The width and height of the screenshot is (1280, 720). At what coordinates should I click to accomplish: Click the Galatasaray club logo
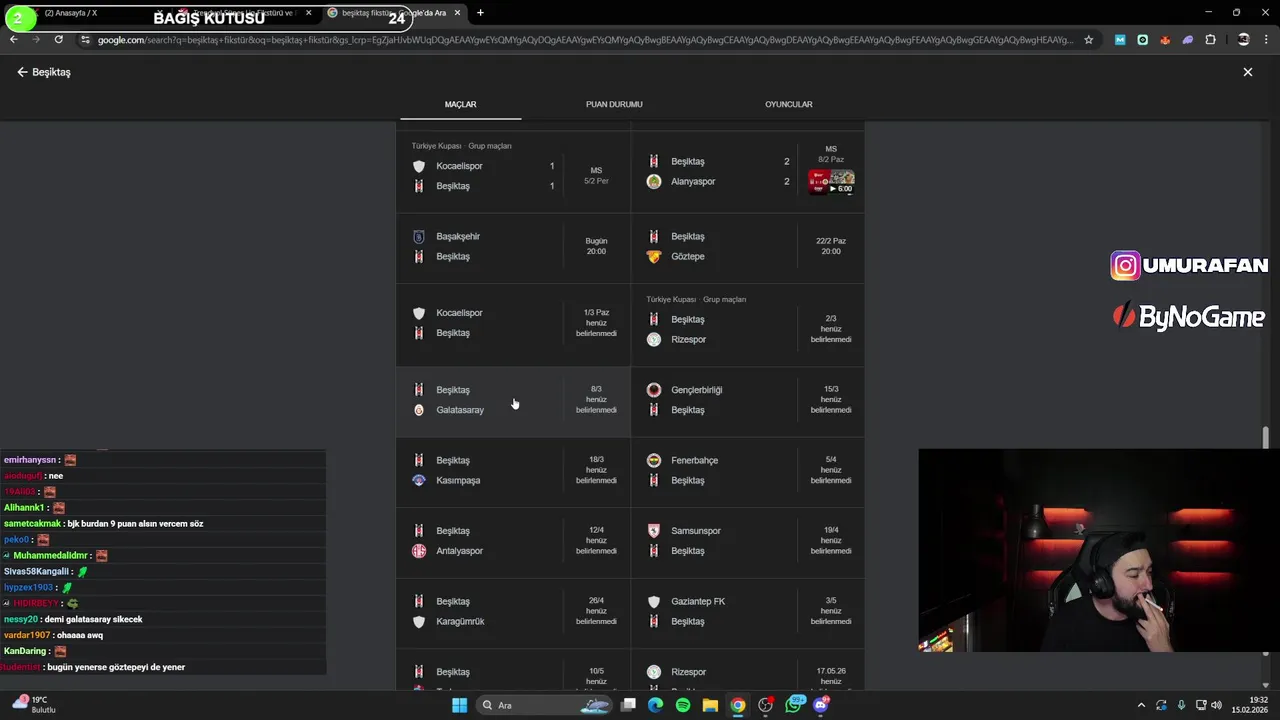coord(419,410)
